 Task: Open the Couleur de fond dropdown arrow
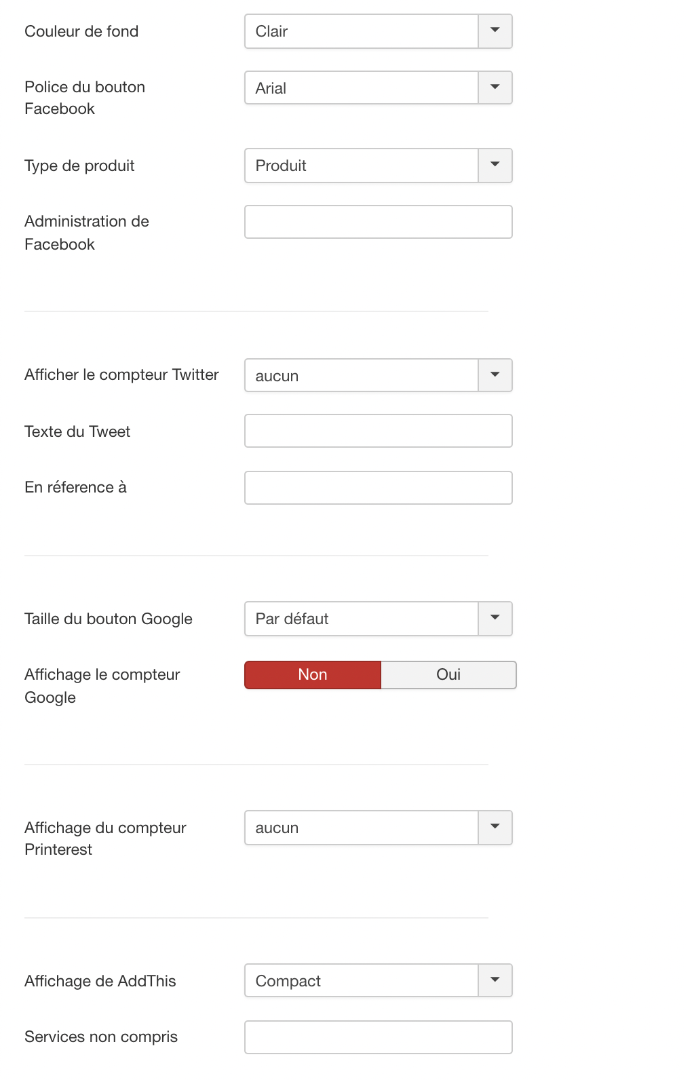[495, 31]
